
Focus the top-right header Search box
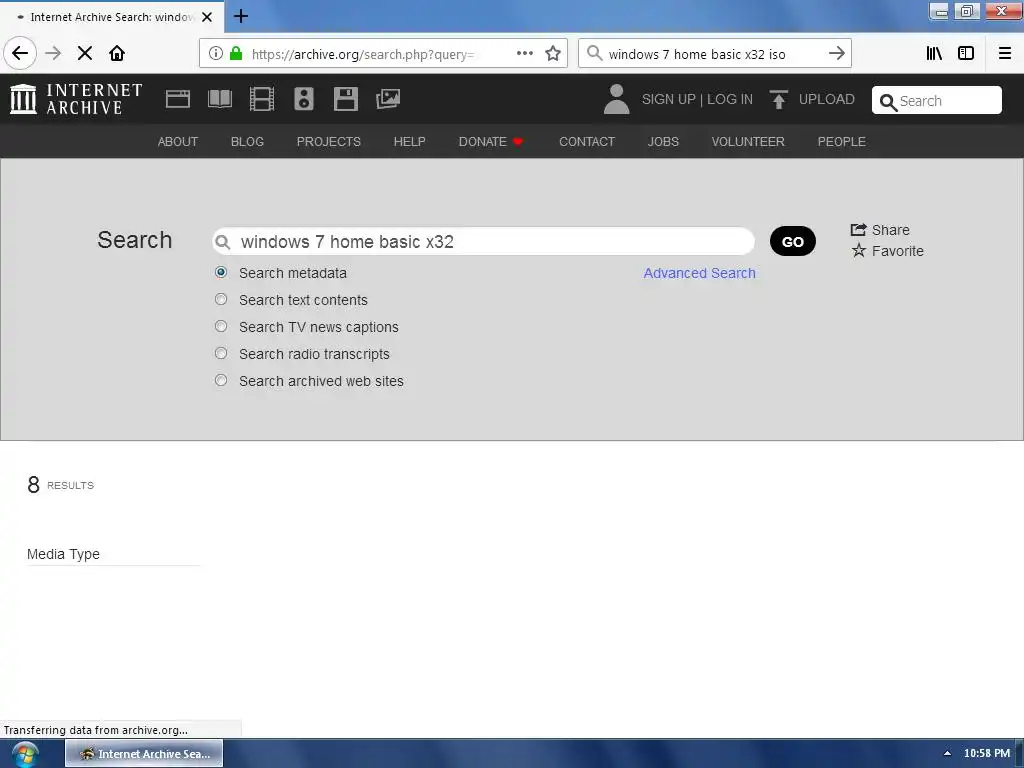936,101
